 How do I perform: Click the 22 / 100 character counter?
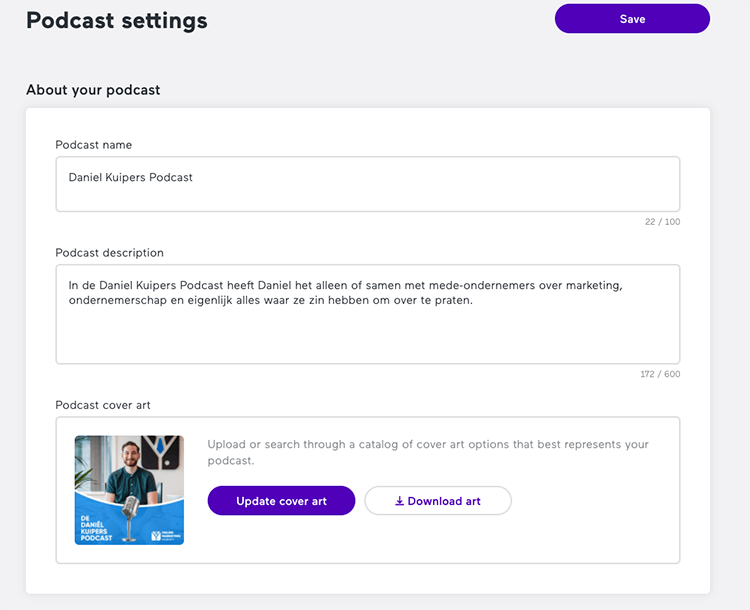pyautogui.click(x=662, y=222)
